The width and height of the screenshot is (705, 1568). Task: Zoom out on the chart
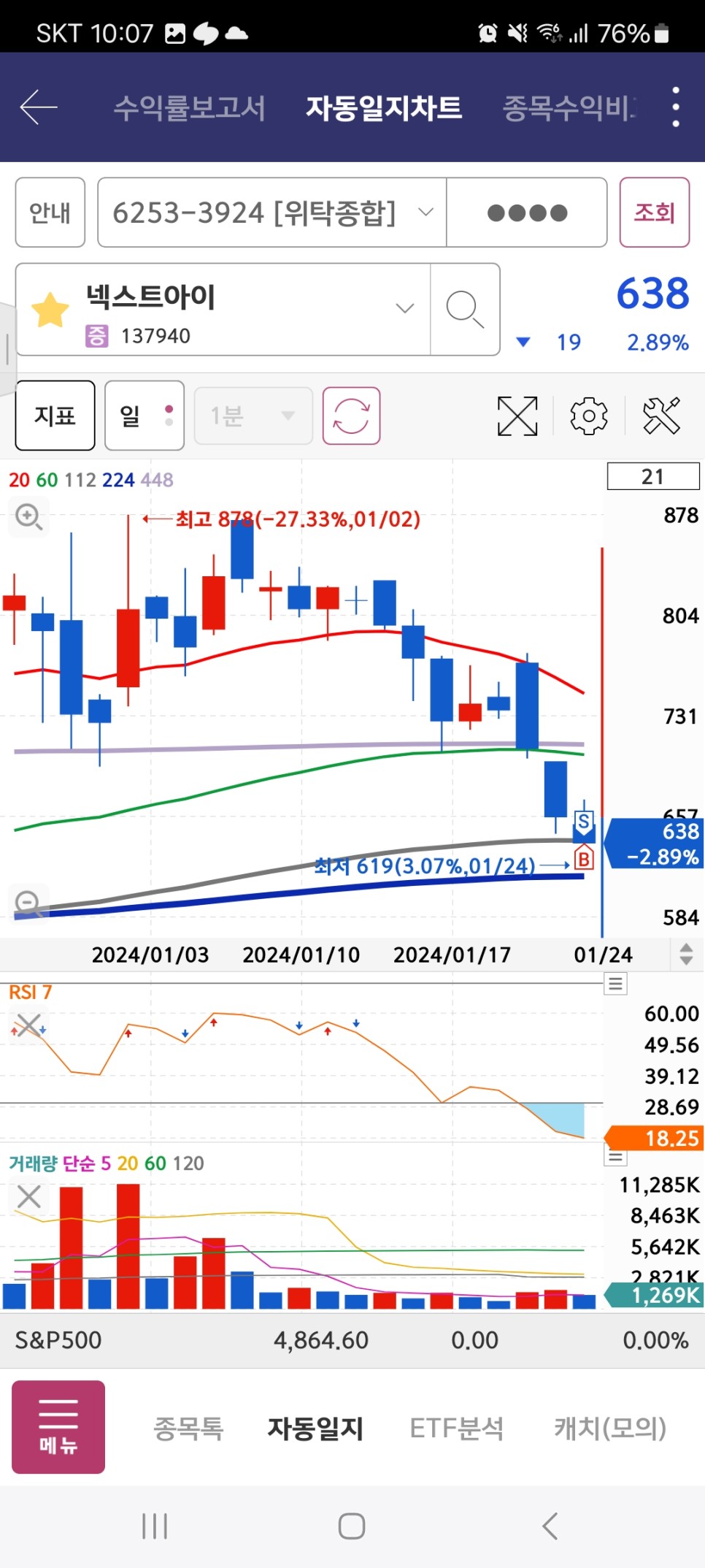coord(28,903)
